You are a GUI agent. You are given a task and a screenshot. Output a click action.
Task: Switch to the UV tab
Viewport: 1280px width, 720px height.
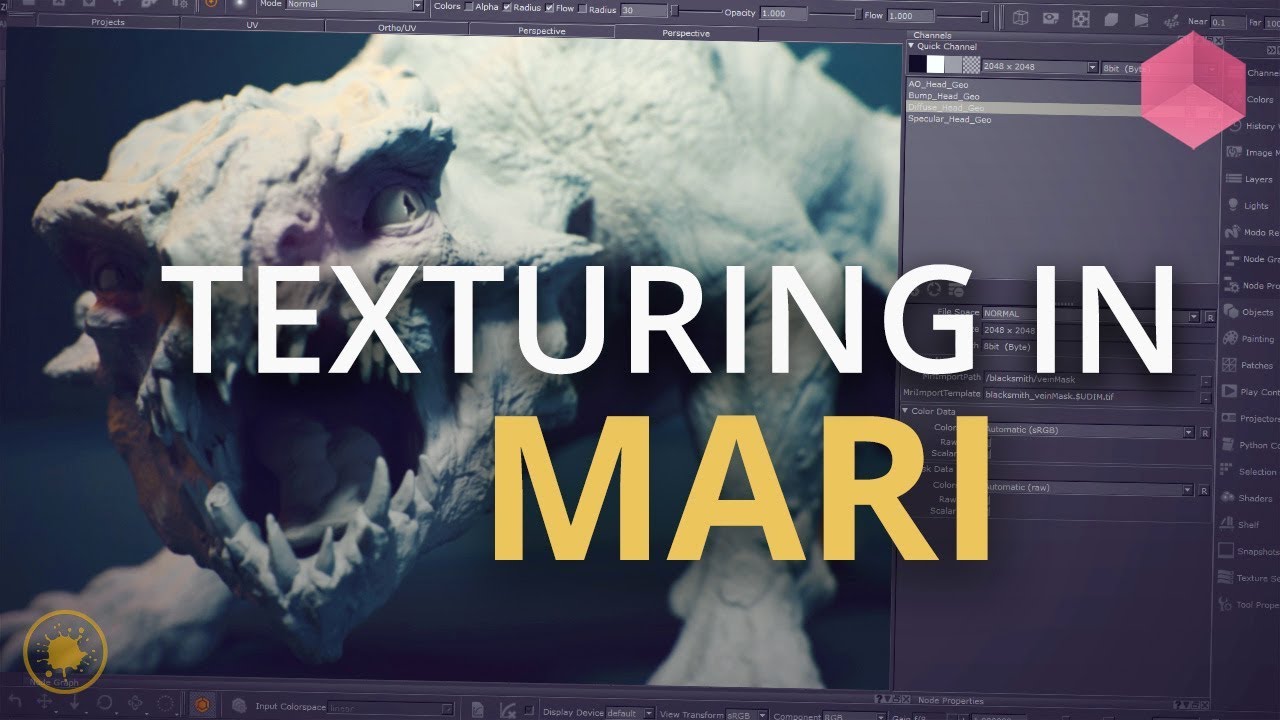pyautogui.click(x=252, y=25)
